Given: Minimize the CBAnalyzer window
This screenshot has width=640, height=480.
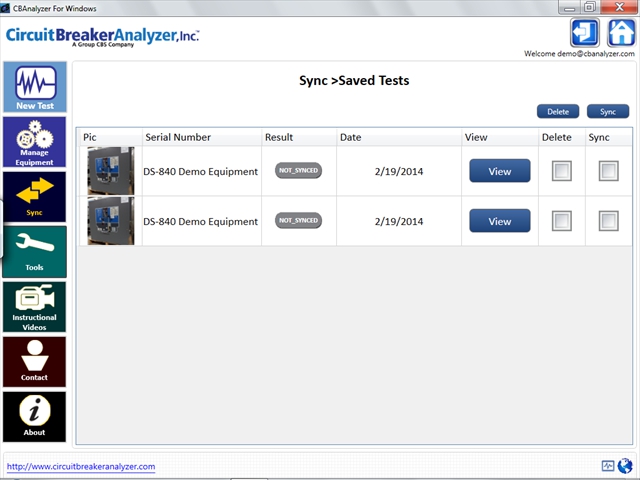Looking at the screenshot, I should (569, 7).
